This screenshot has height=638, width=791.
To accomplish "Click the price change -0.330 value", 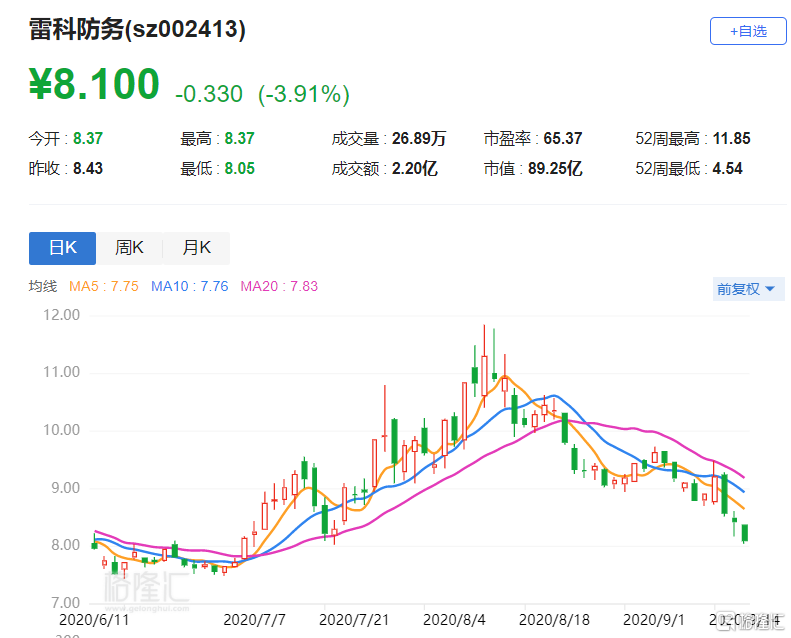I will click(x=209, y=94).
